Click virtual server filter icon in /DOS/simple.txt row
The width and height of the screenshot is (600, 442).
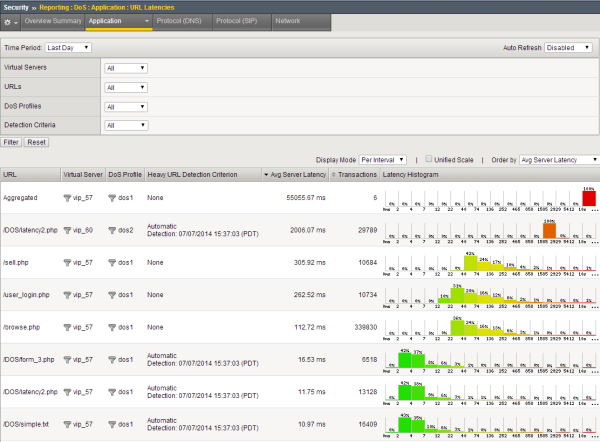67,424
